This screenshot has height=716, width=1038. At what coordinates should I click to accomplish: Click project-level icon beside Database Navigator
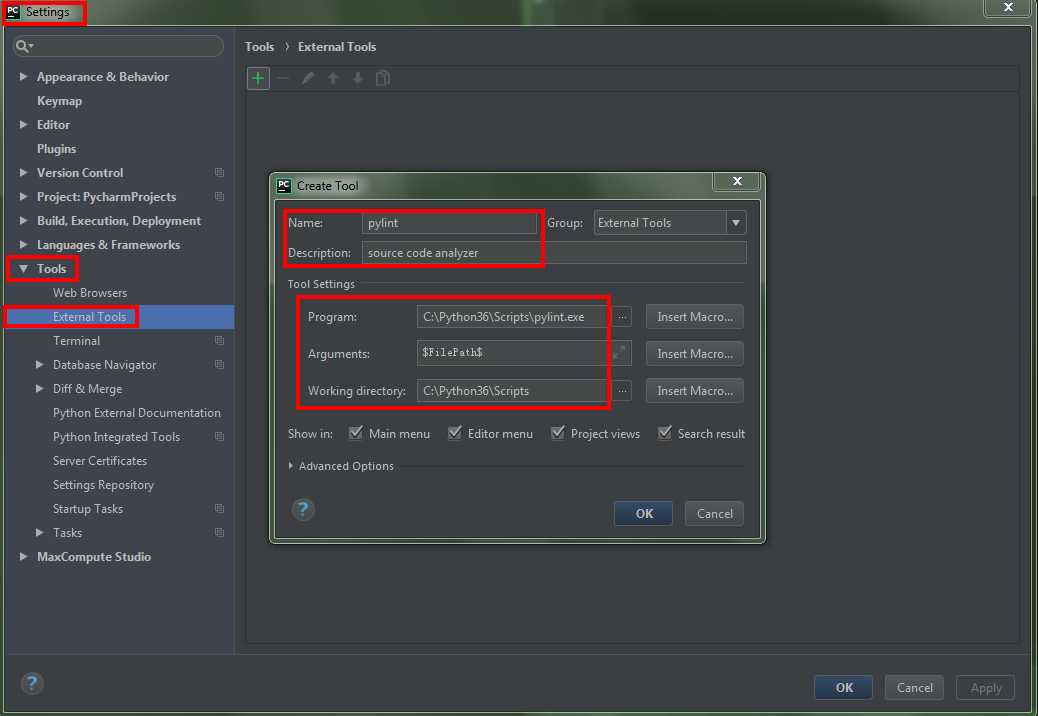pos(219,365)
